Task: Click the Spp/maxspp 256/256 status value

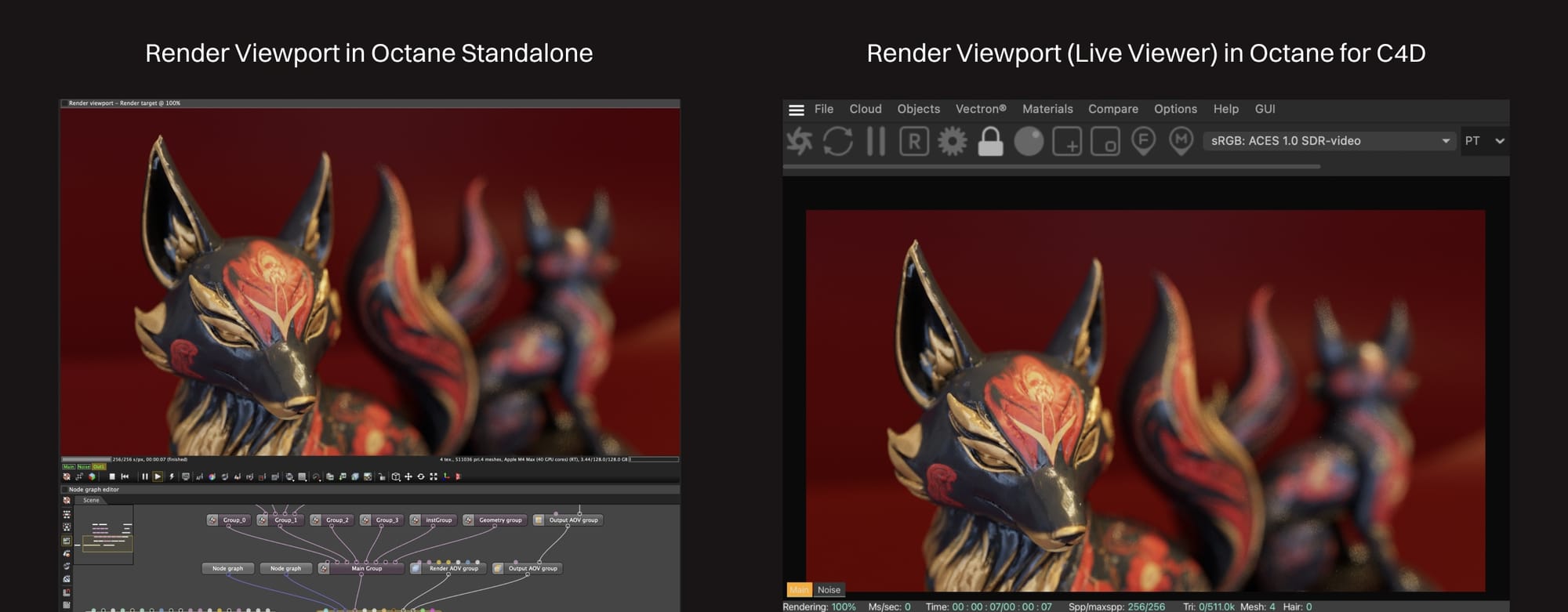Action: click(1116, 607)
